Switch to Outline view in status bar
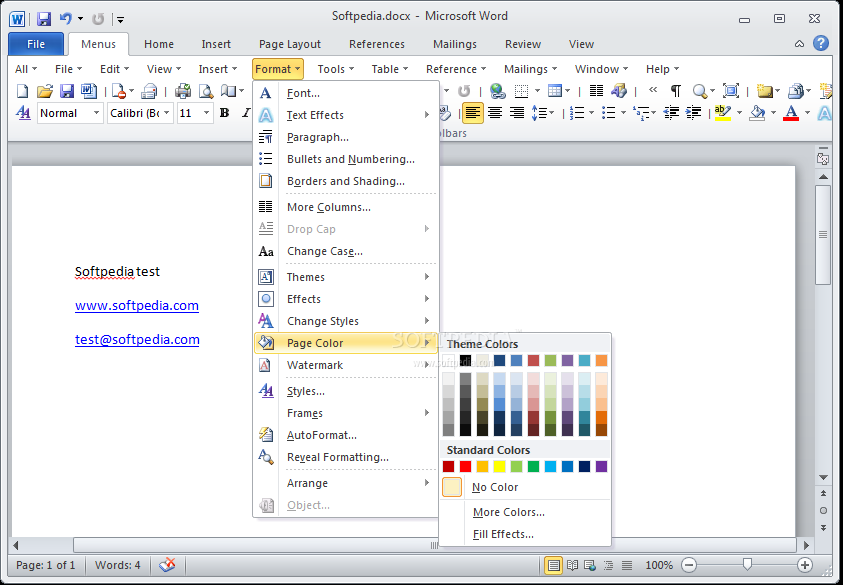This screenshot has width=843, height=585. [609, 565]
